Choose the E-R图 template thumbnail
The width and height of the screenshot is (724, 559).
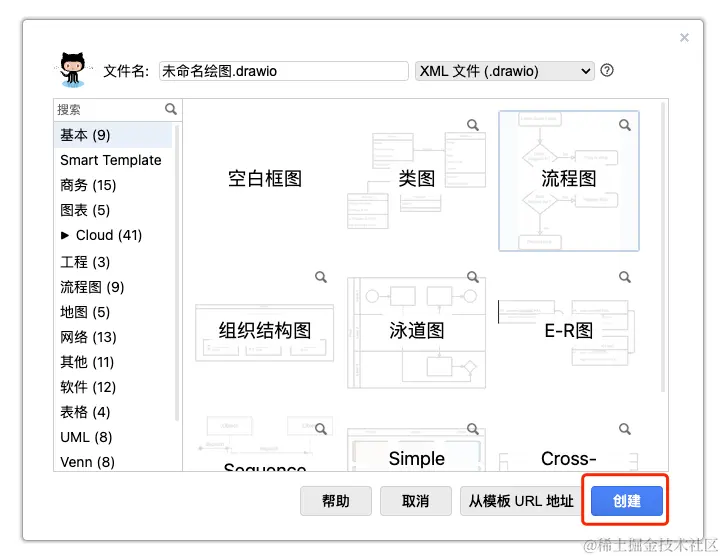[x=569, y=331]
